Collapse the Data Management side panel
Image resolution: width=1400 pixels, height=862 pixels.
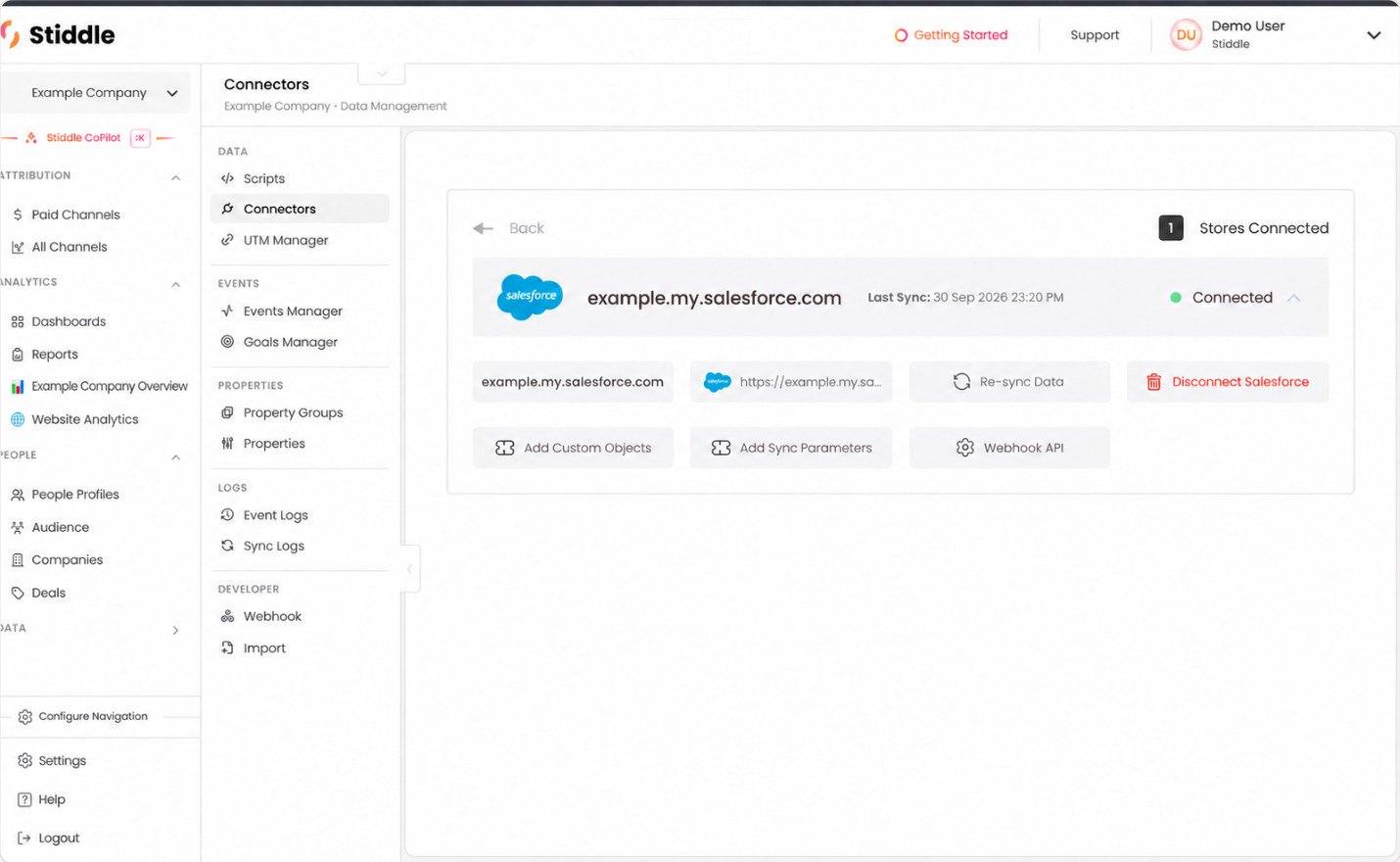409,569
